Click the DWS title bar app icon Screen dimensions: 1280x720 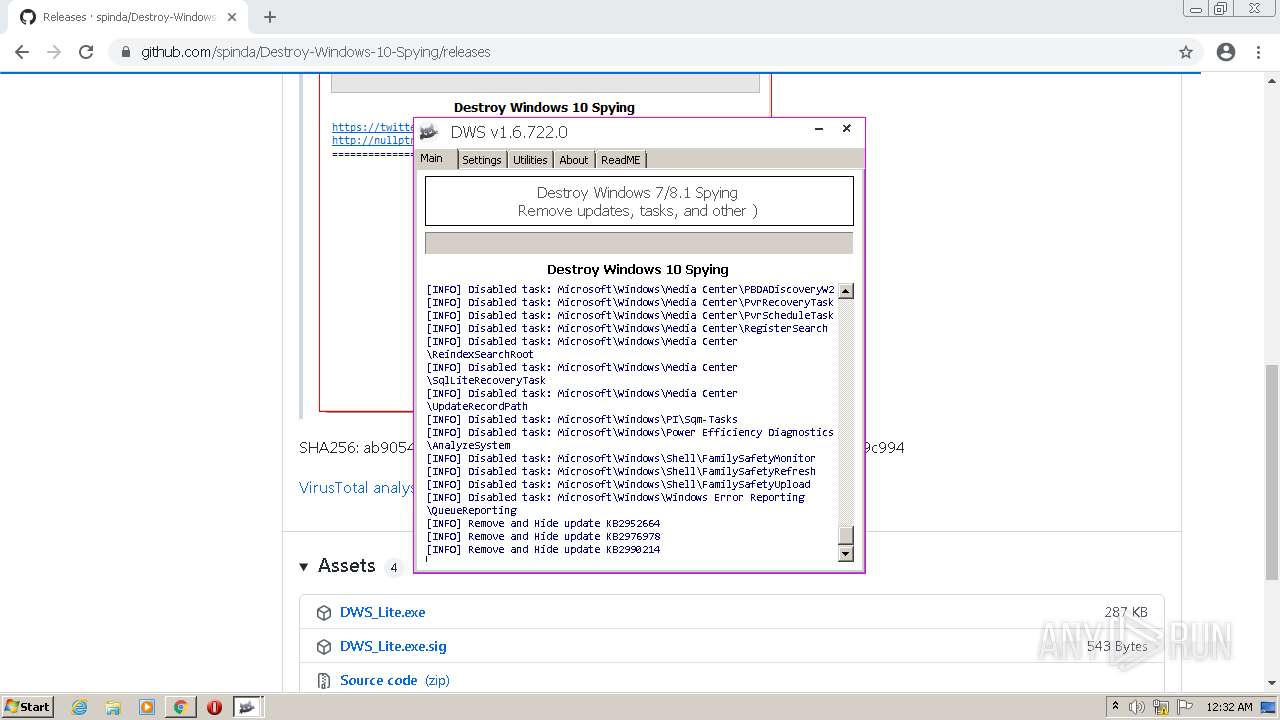pos(429,132)
